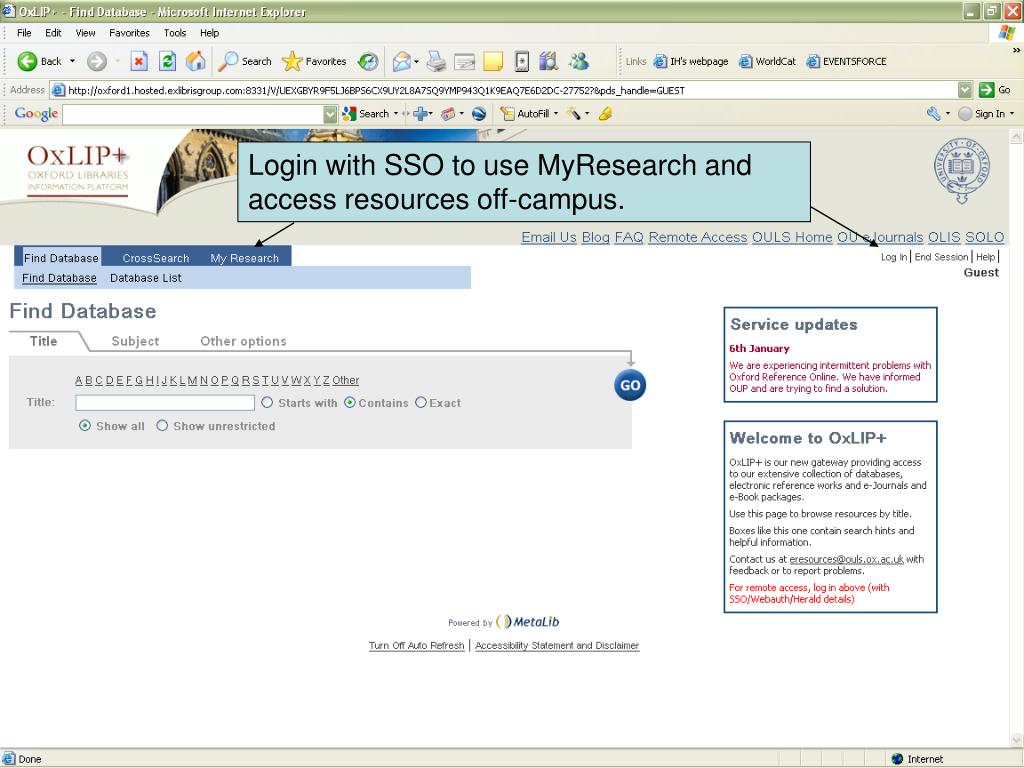
Task: Open the History toolbar icon
Action: [368, 61]
